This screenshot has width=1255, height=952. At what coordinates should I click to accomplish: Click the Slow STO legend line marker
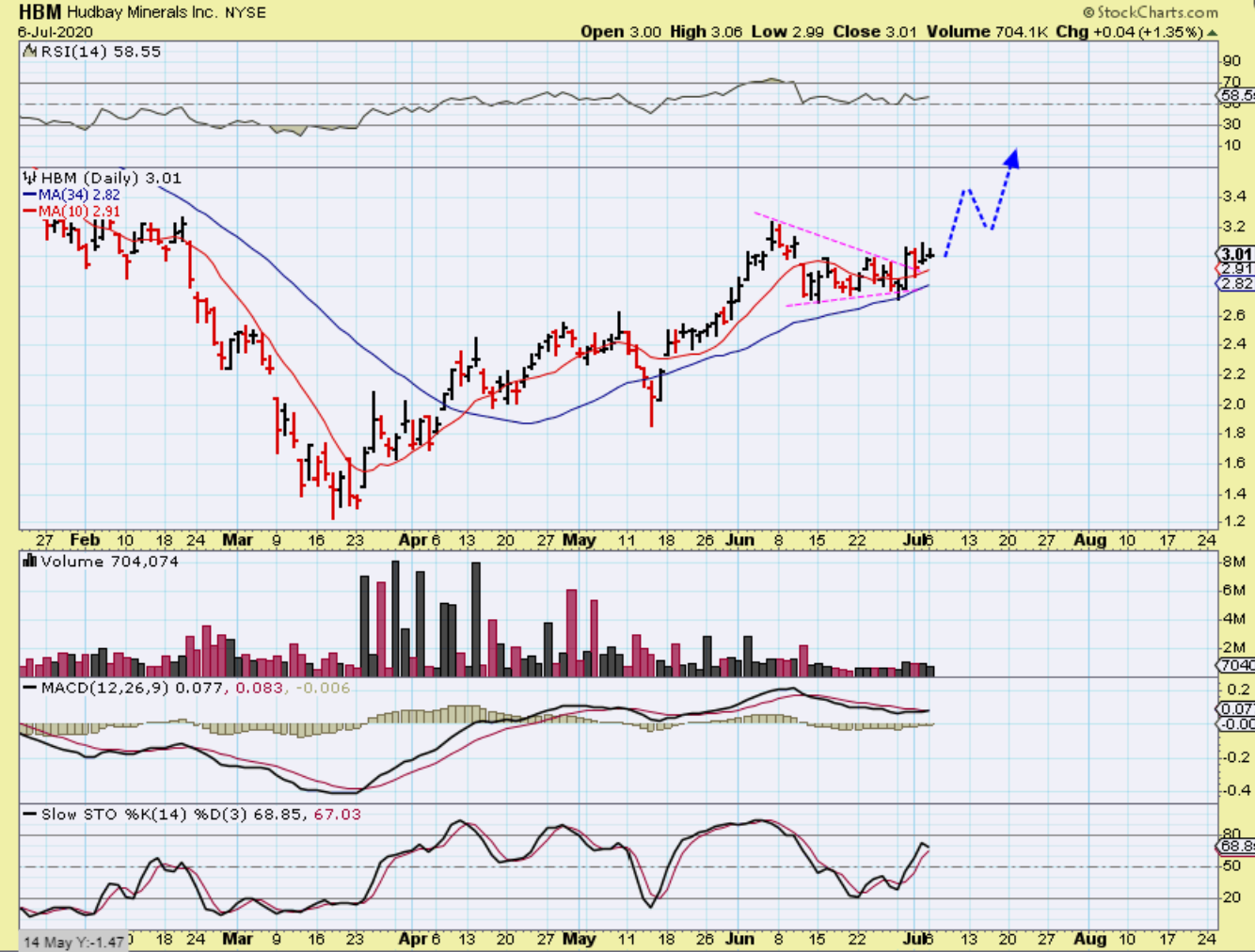click(30, 815)
